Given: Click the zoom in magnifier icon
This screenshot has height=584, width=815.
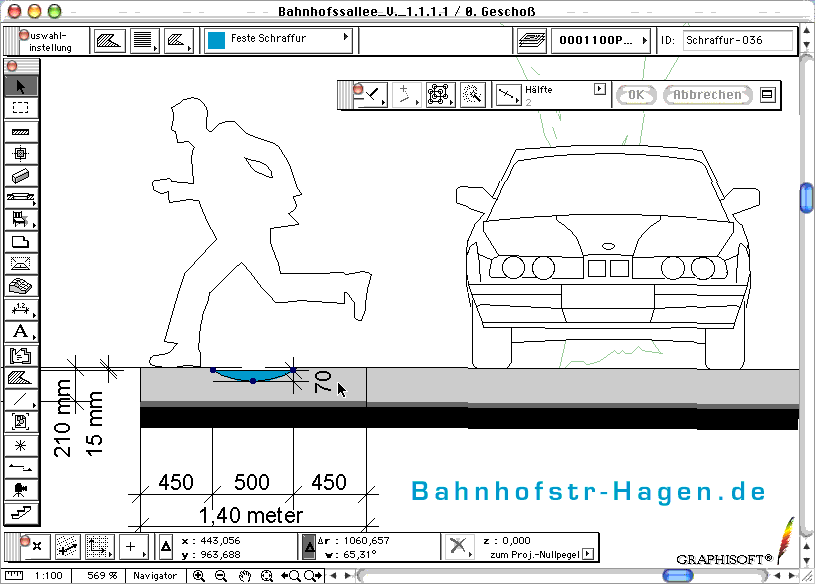Looking at the screenshot, I should click(x=199, y=576).
